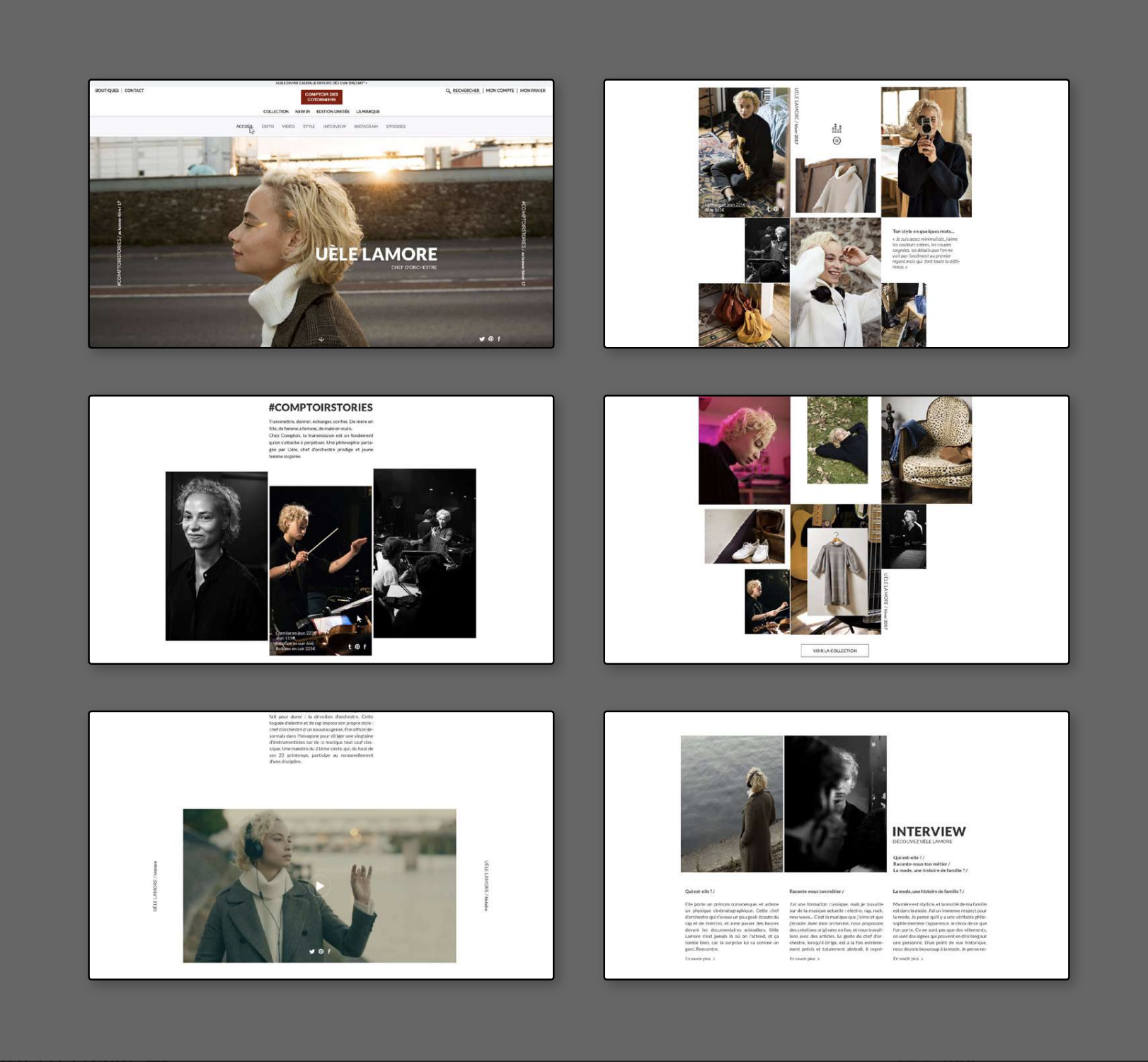
Task: Click Pinterest icon on conductor photo
Action: coord(357,646)
